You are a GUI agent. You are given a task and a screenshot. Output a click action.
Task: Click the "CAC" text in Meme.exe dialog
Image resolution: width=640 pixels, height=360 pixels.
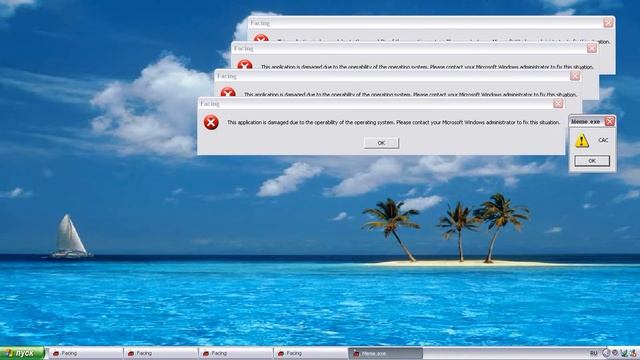point(603,140)
